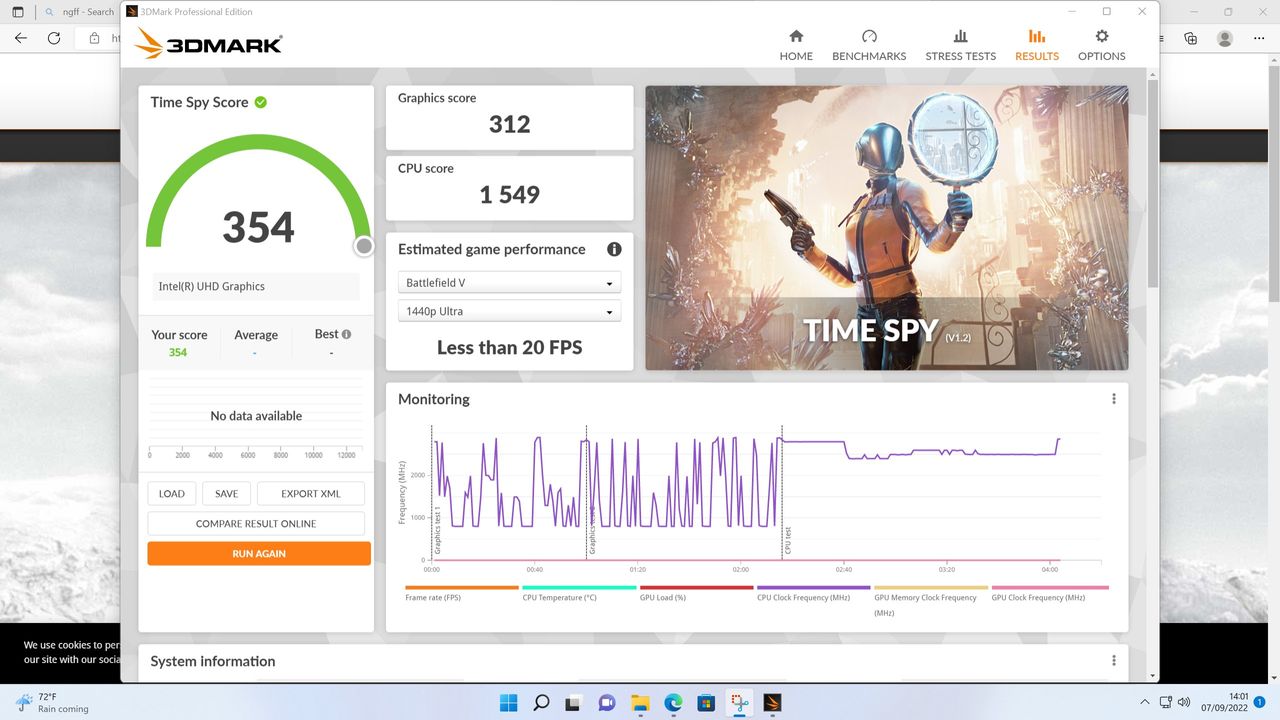Launch Teams Chat from the taskbar
Viewport: 1280px width, 720px height.
[607, 702]
